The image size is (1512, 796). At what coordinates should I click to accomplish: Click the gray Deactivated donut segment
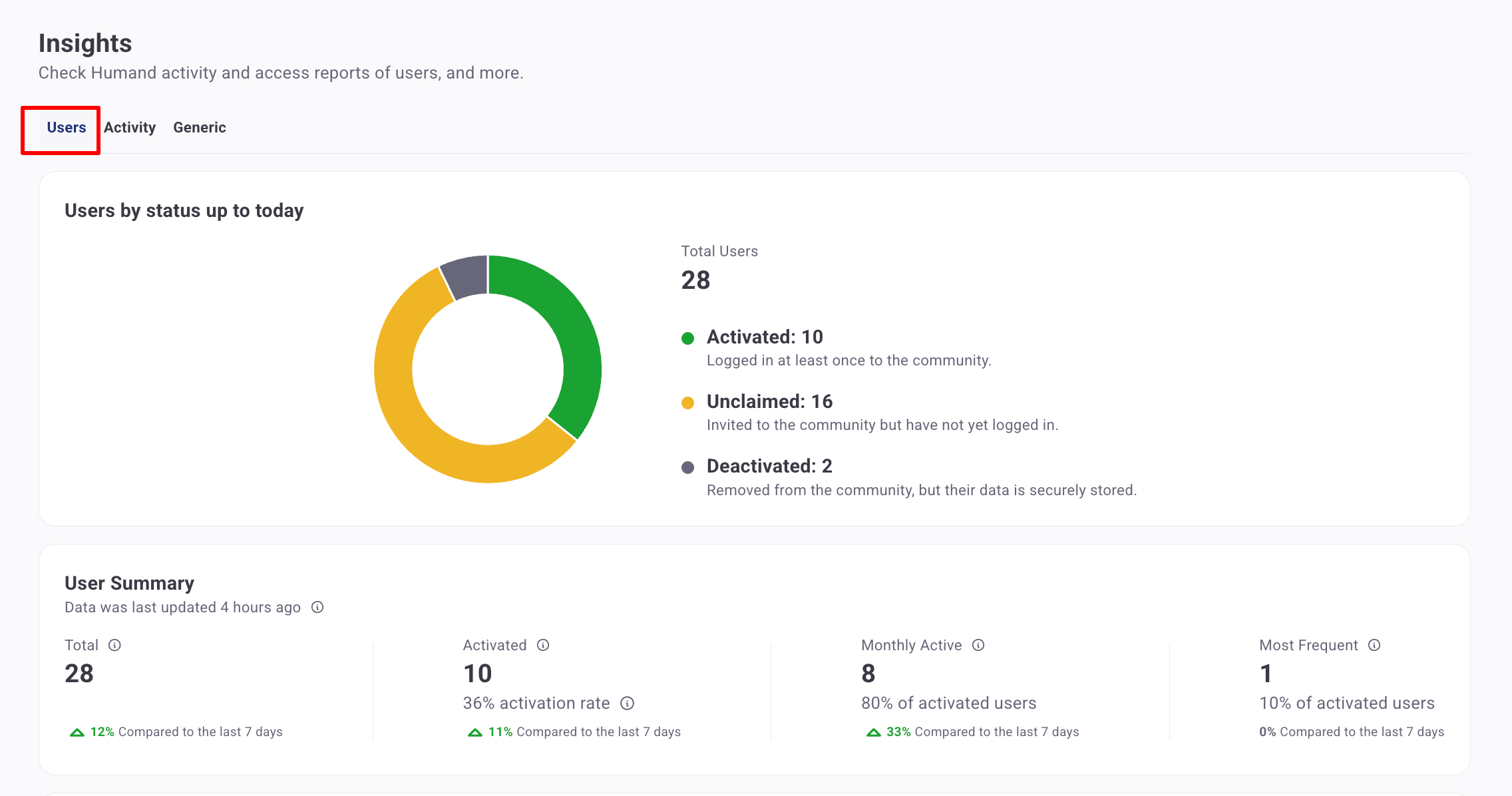[466, 276]
